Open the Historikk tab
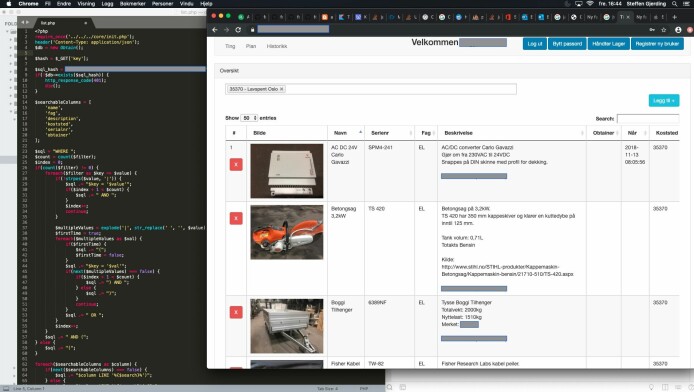Viewport: 694px width, 392px height. click(277, 46)
